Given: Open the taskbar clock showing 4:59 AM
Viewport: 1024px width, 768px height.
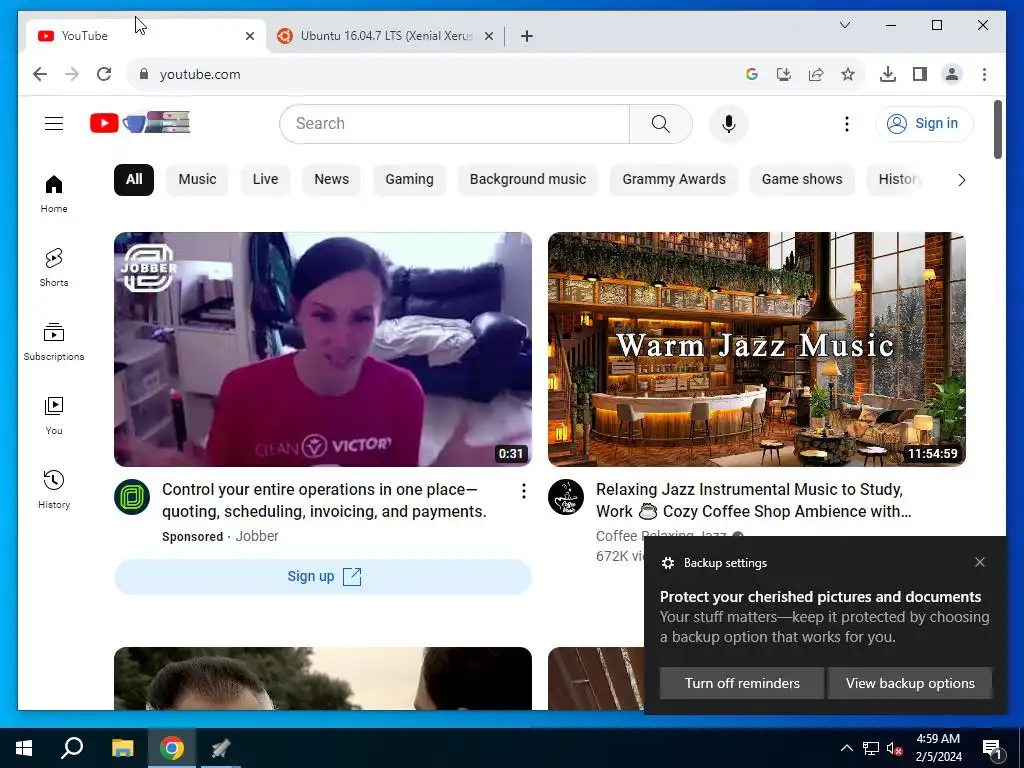Looking at the screenshot, I should [x=938, y=748].
